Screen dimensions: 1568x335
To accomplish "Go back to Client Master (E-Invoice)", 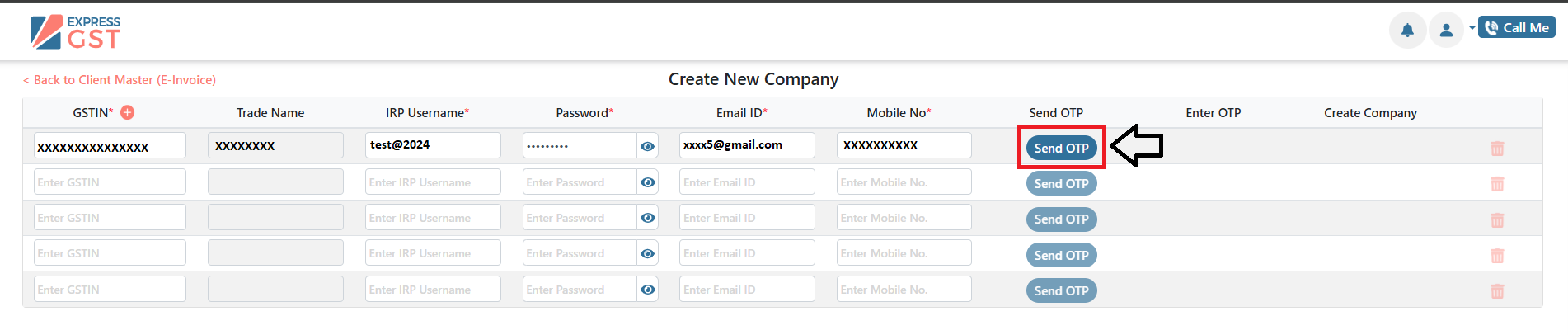I will click(120, 80).
